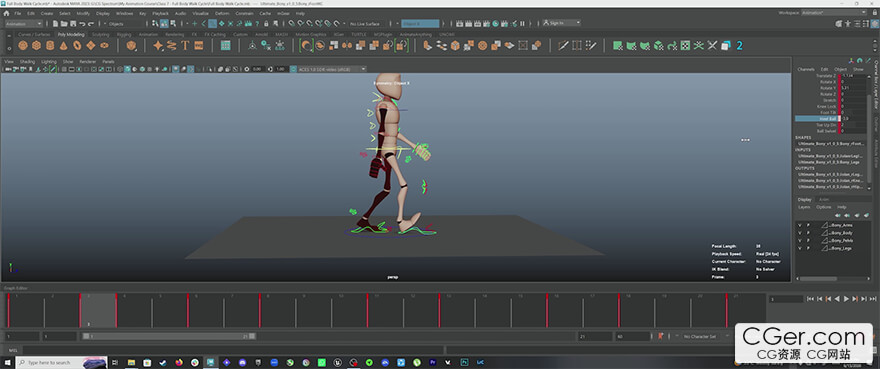
Task: Create a polygon cube from the shelf
Action: (36, 45)
